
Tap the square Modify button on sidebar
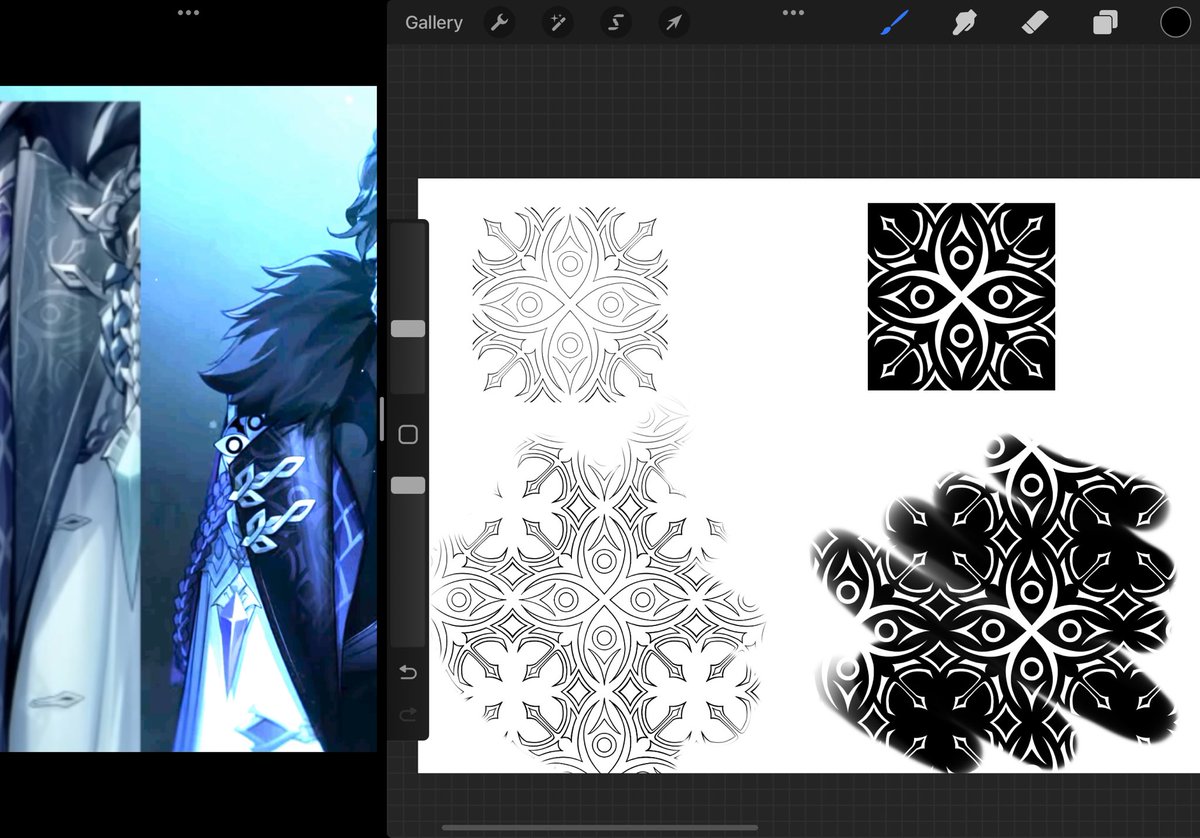pos(408,435)
